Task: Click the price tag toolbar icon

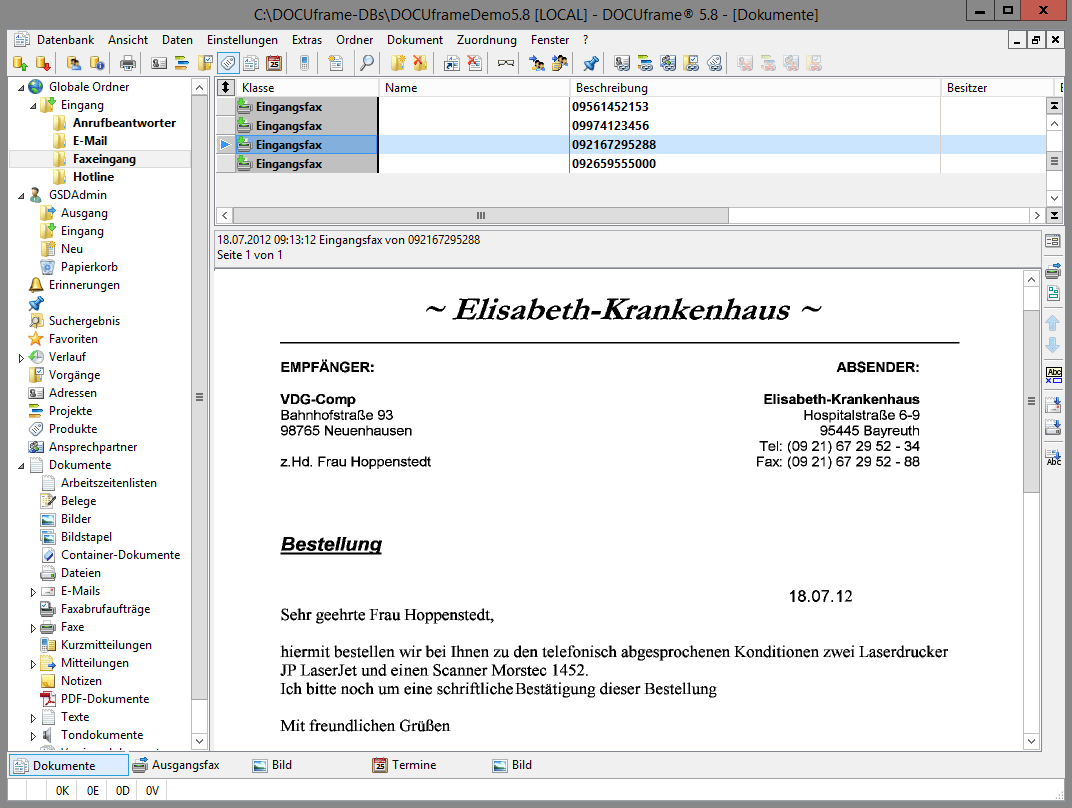Action: [x=228, y=63]
